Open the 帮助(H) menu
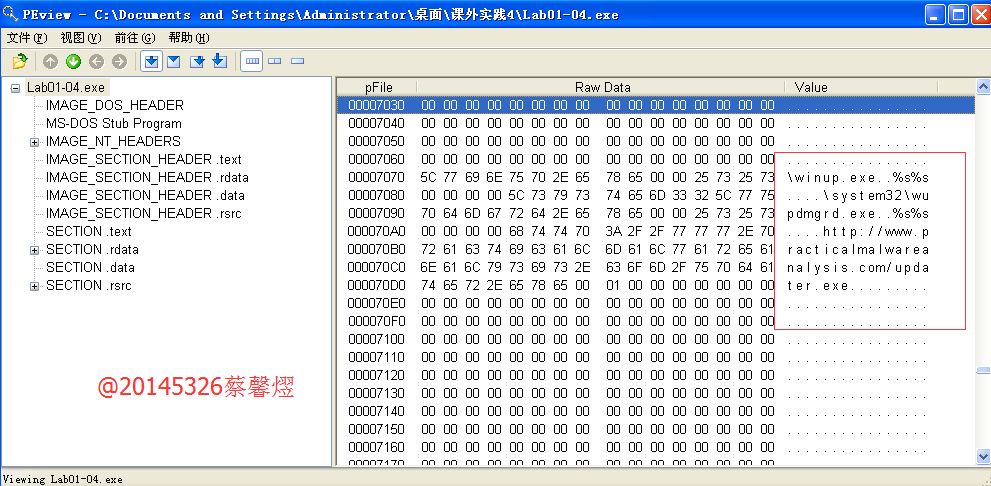Image resolution: width=991 pixels, height=486 pixels. (x=188, y=38)
